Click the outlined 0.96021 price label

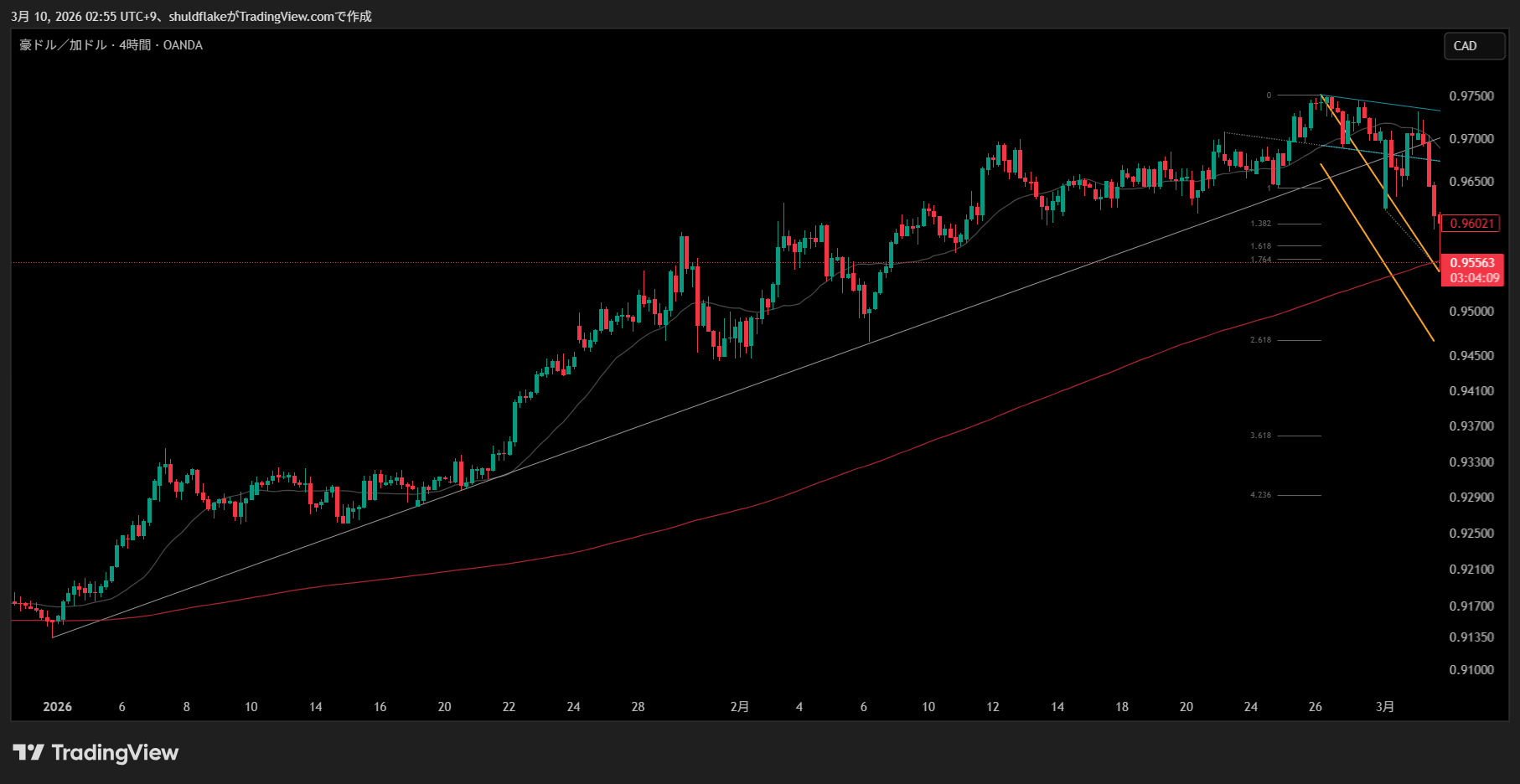pyautogui.click(x=1471, y=224)
